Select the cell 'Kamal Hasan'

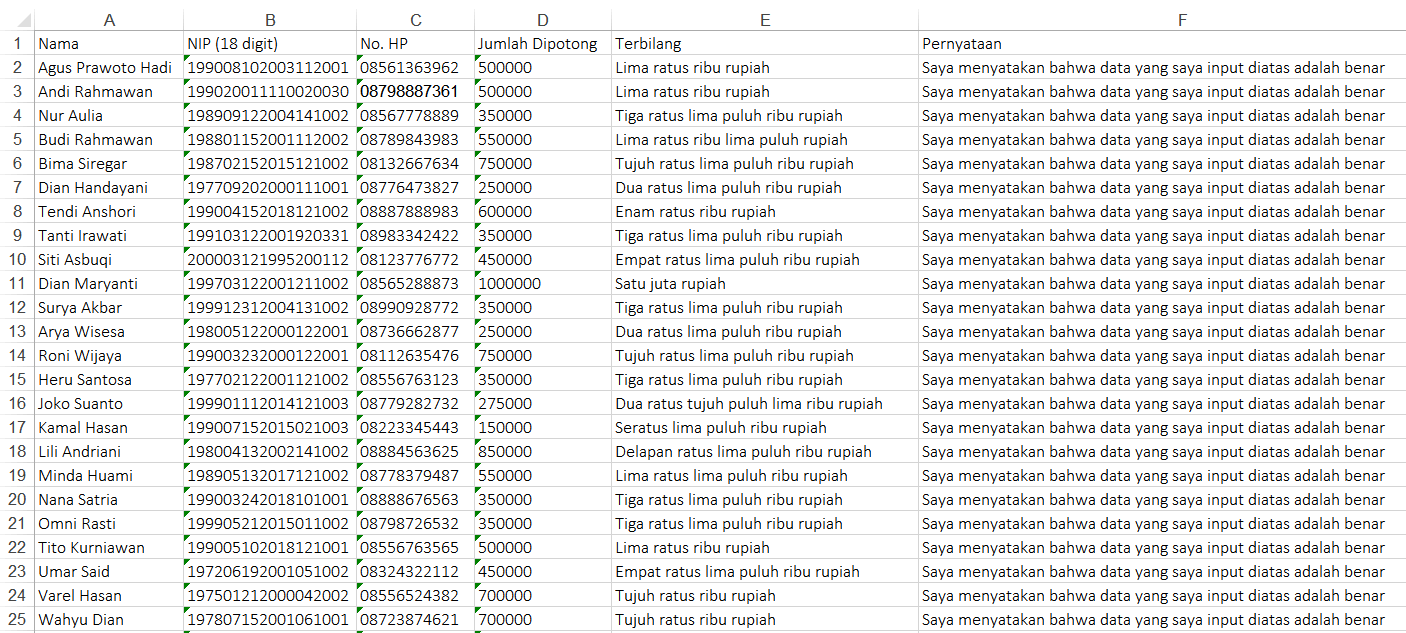pyautogui.click(x=109, y=428)
